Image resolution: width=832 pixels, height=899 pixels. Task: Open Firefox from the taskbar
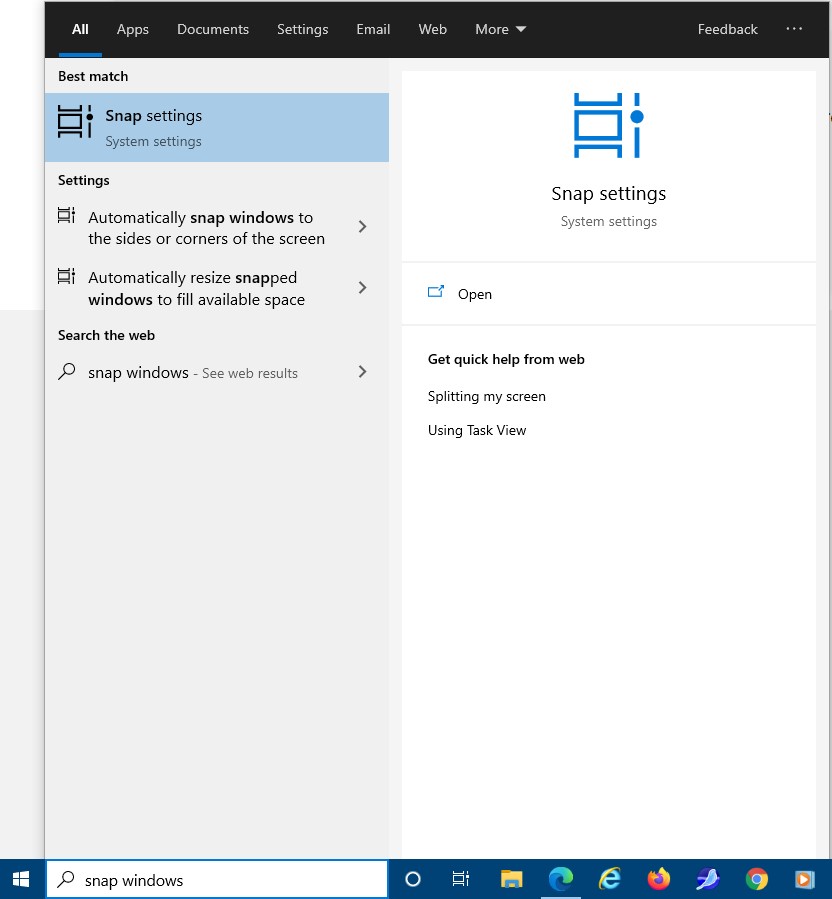click(658, 879)
